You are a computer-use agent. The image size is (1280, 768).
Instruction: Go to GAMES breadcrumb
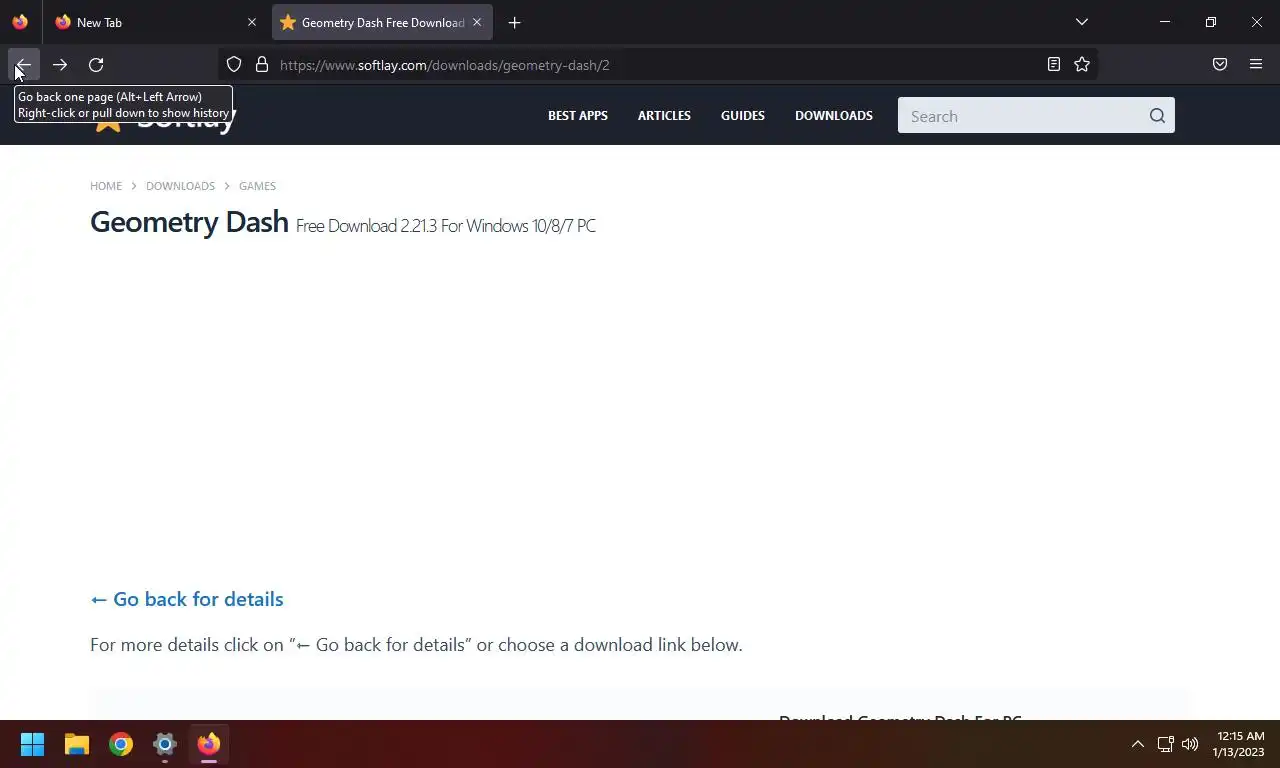coord(257,186)
